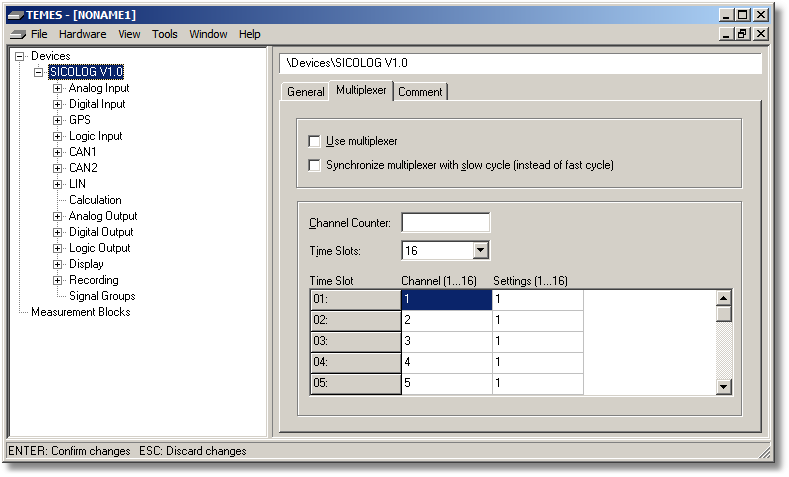Select Calculation in the device tree
This screenshot has height=477, width=789.
[95, 200]
